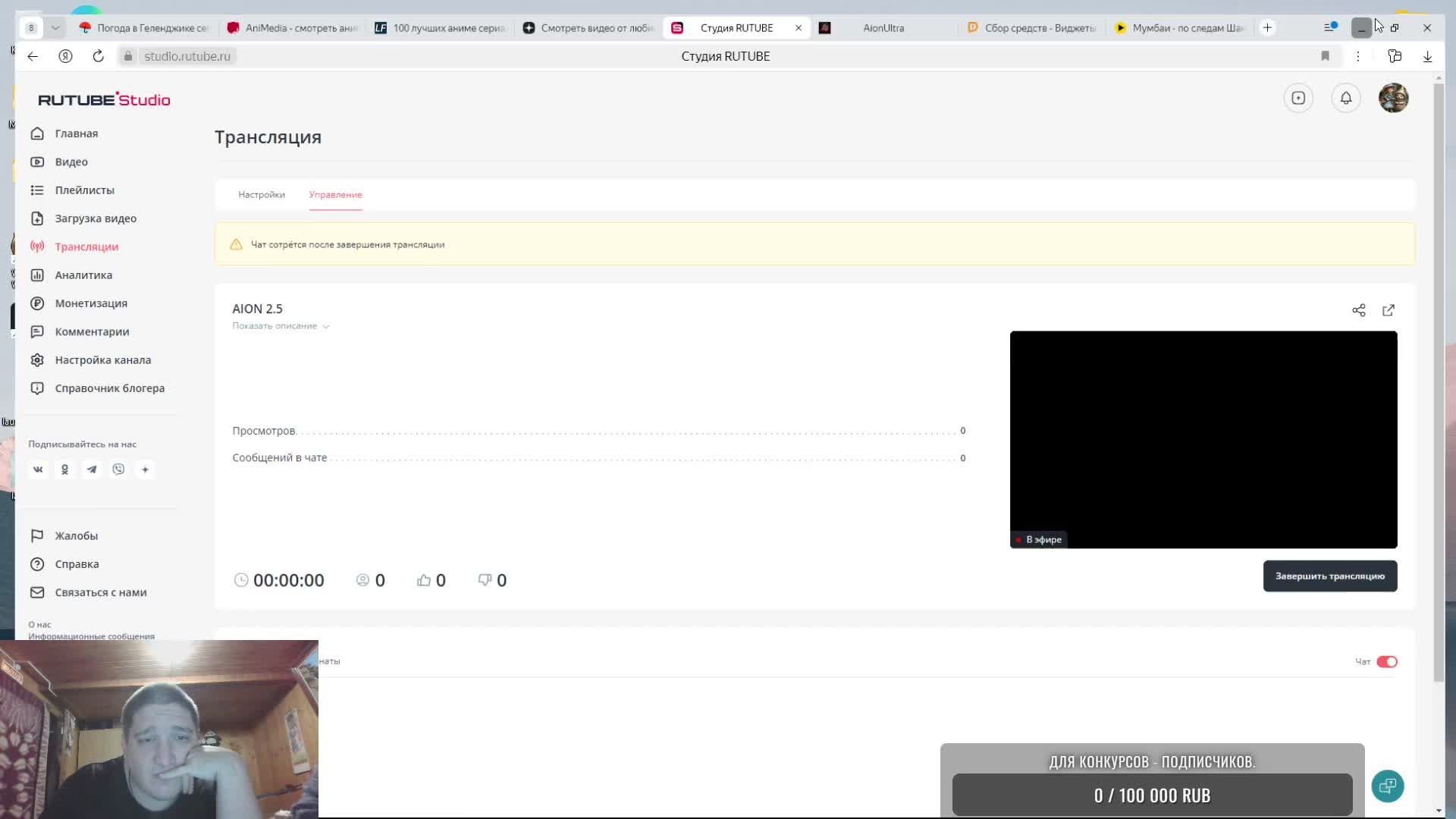Open a new browser tab
Screen dimensions: 1456x819
click(x=1267, y=28)
